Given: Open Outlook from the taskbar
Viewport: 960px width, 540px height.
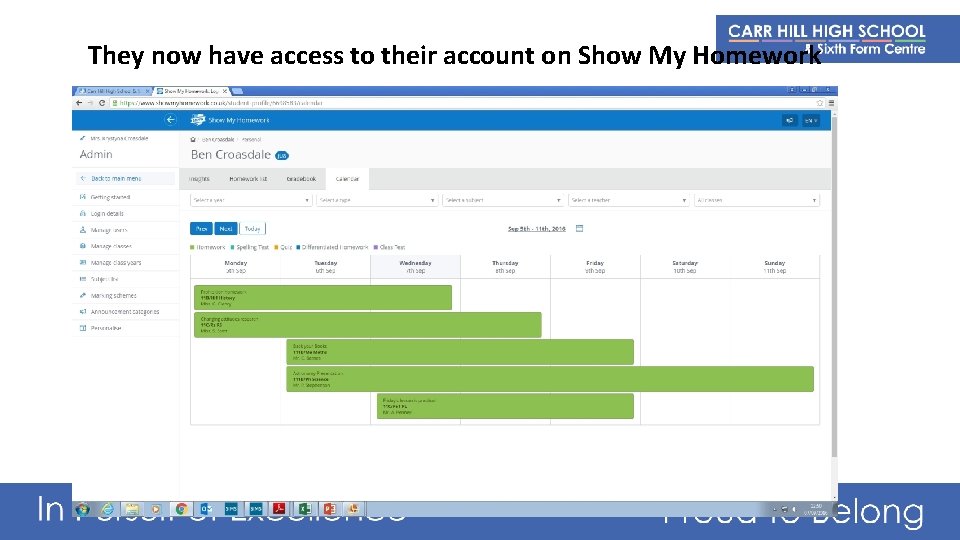Looking at the screenshot, I should [206, 509].
